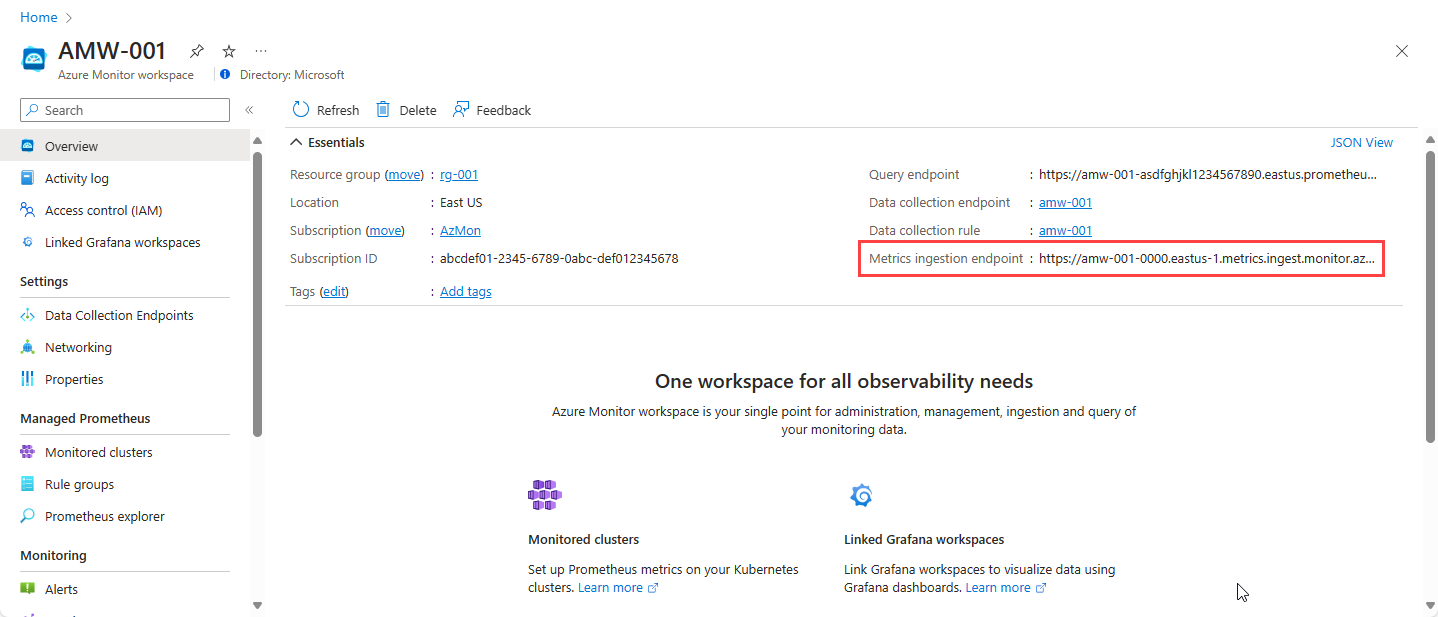The width and height of the screenshot is (1438, 617).
Task: Open the Access control (IAM) menu item
Action: point(125,210)
